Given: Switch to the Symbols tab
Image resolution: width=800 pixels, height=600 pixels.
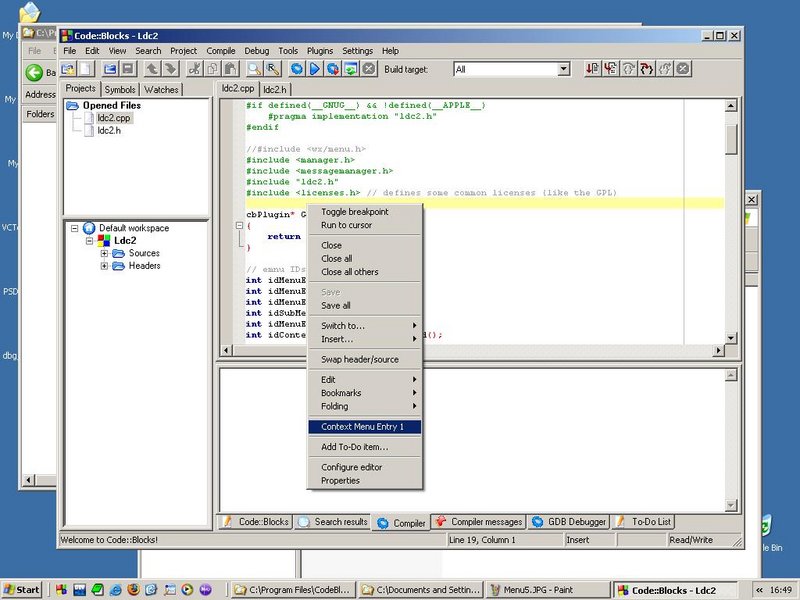Looking at the screenshot, I should point(120,90).
